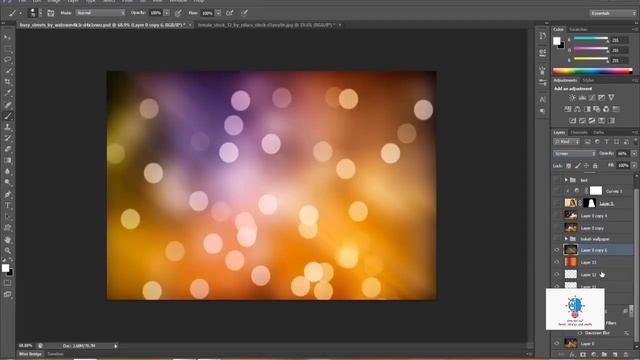
Task: Select the Horizontal Type tool
Action: pos(7,205)
